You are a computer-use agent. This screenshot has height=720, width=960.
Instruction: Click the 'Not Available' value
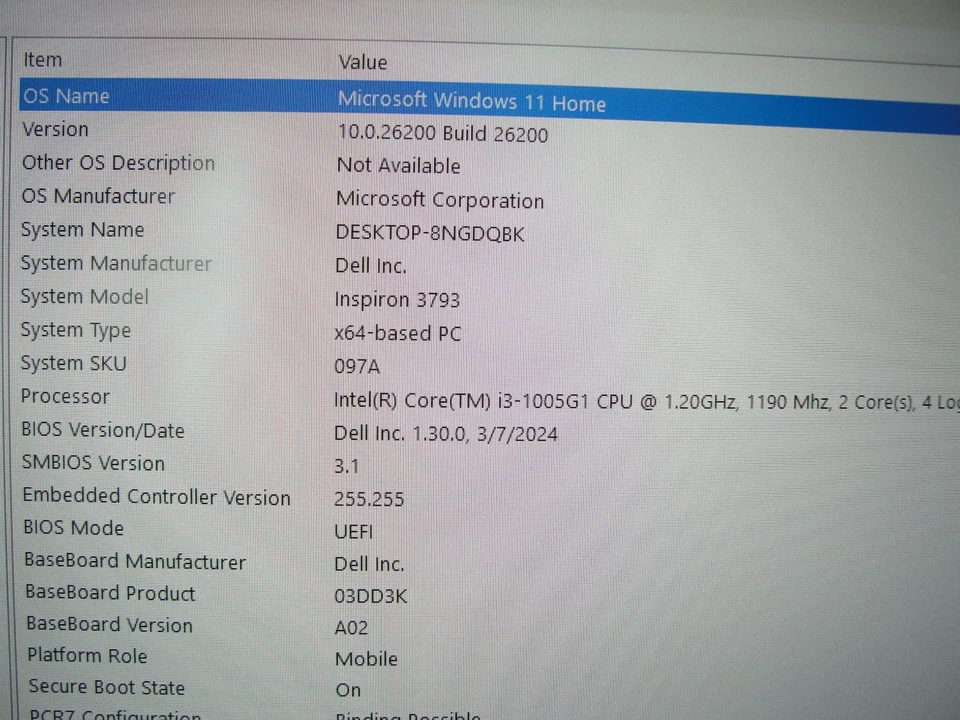tap(399, 165)
